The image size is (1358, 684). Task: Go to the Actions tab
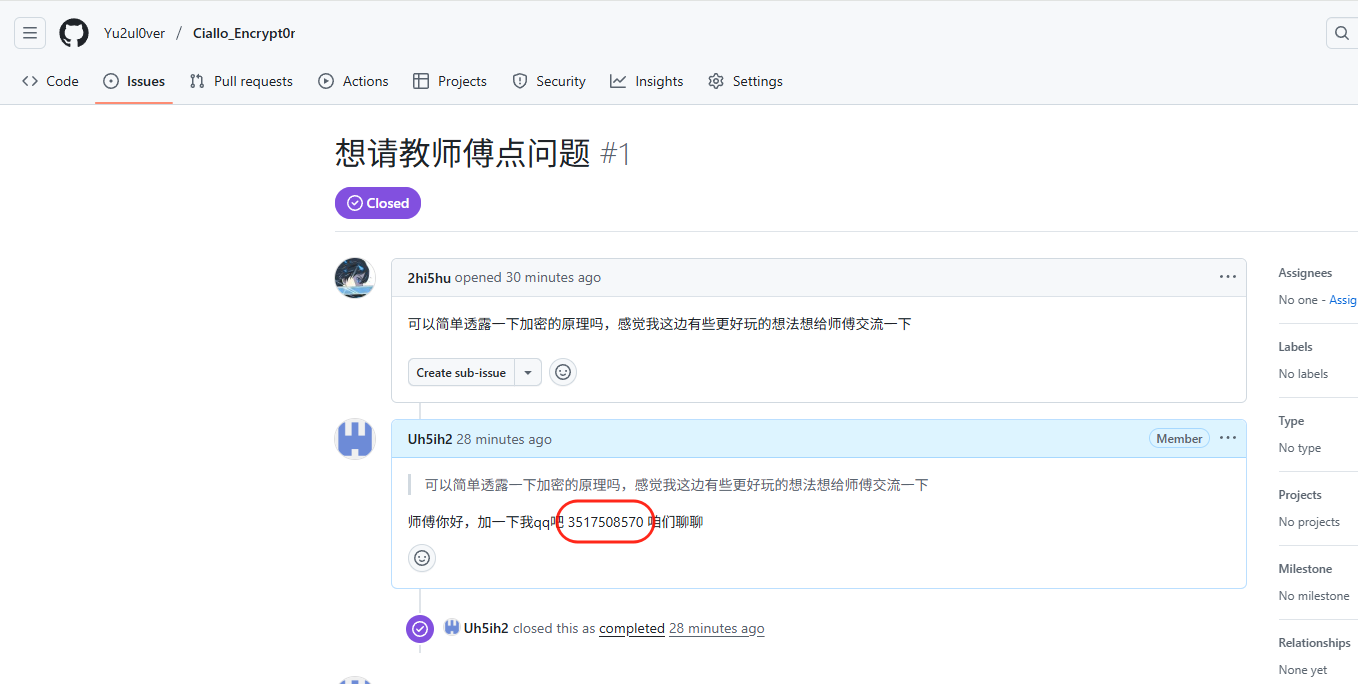coord(353,81)
